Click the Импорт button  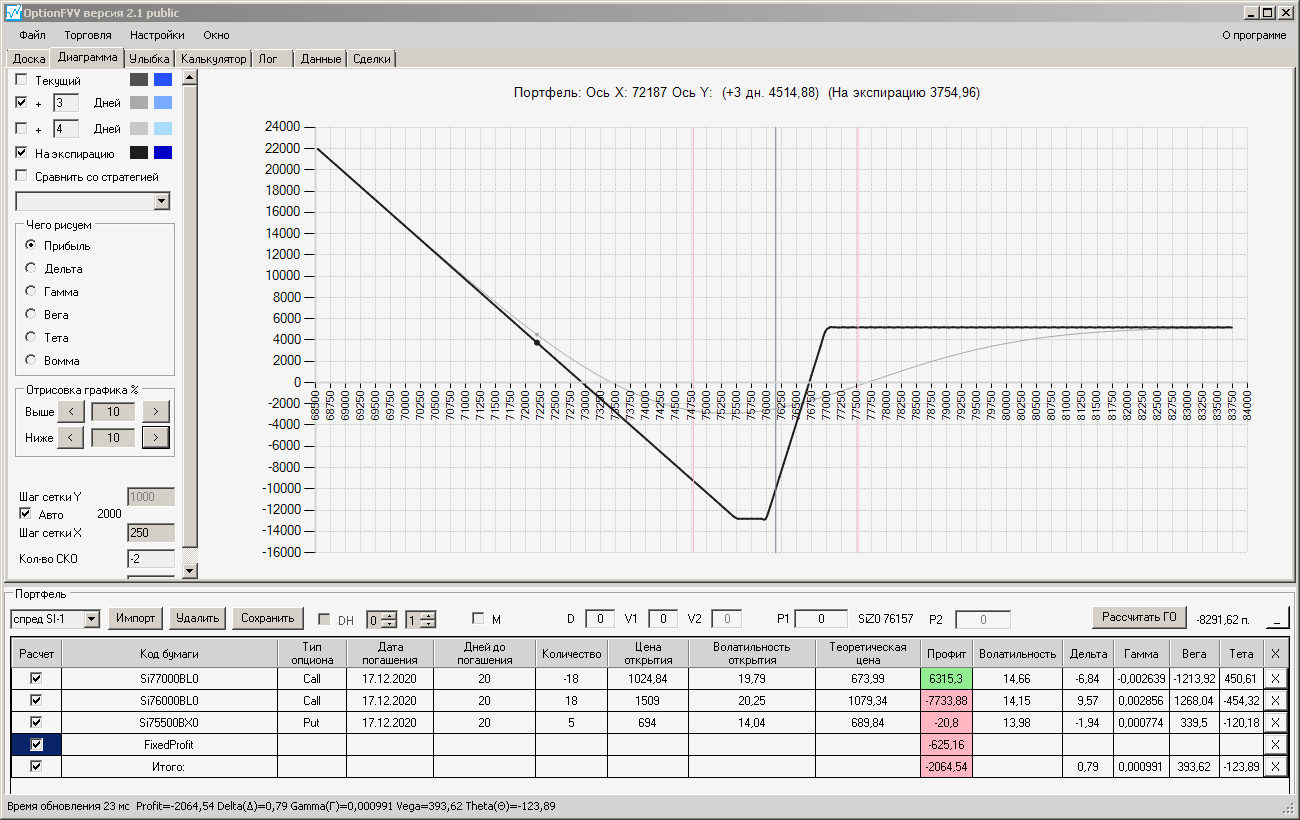coord(136,618)
